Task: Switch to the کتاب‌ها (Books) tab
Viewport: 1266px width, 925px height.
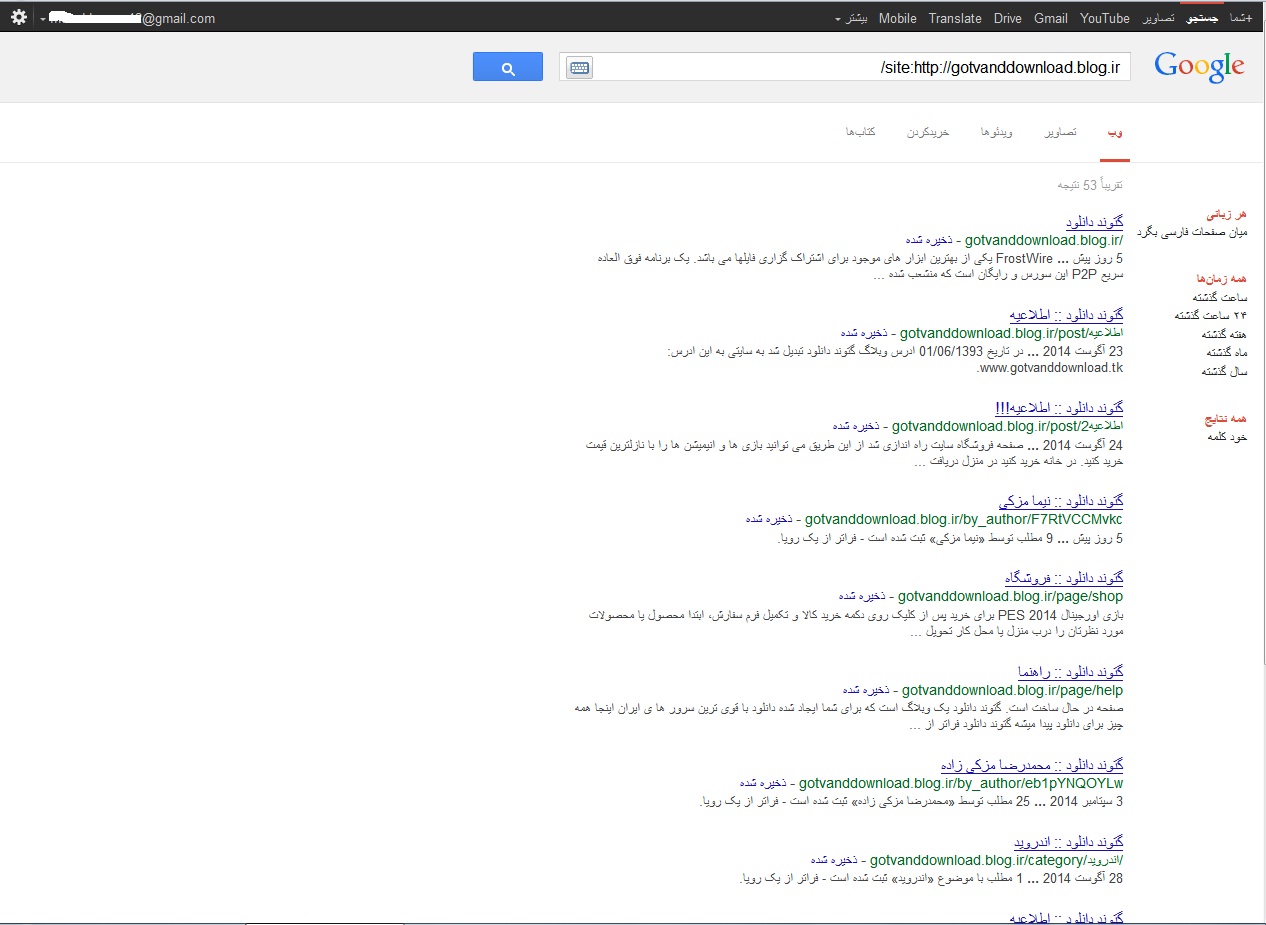Action: (x=861, y=132)
